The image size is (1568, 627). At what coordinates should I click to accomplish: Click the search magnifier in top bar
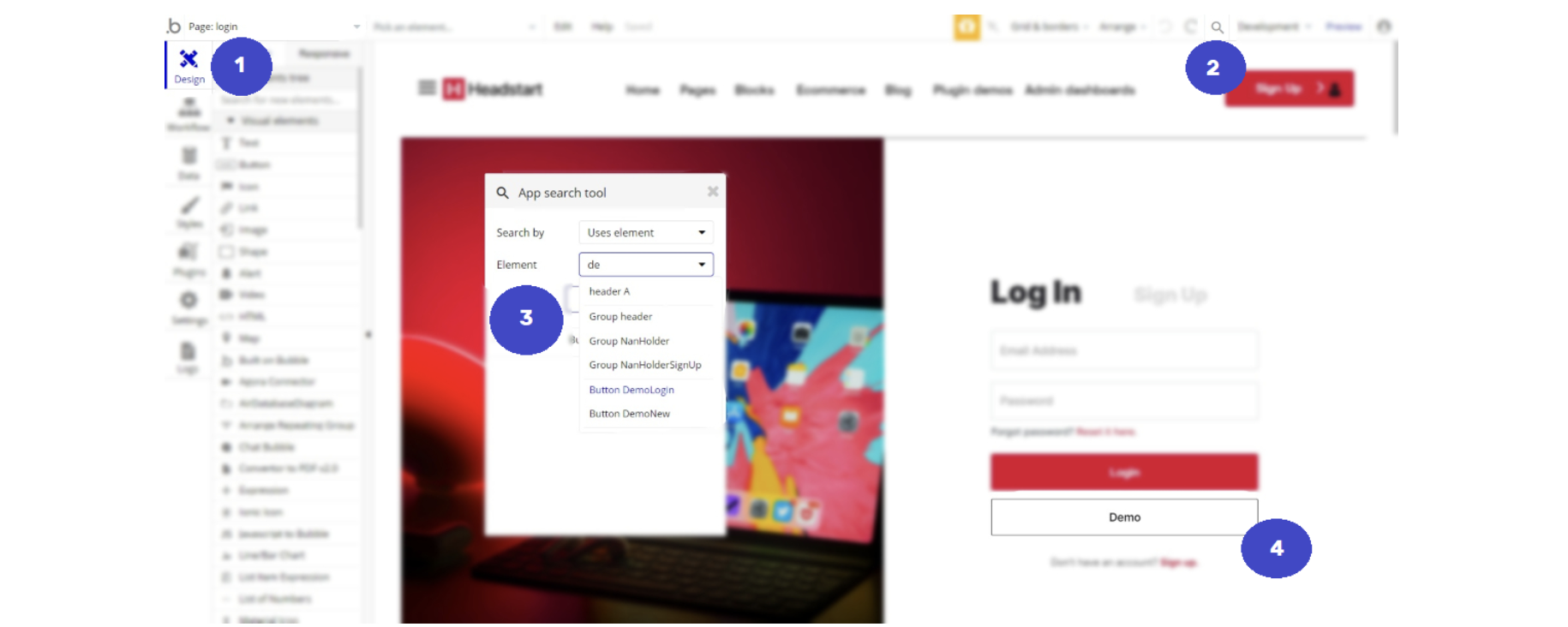coord(1217,27)
